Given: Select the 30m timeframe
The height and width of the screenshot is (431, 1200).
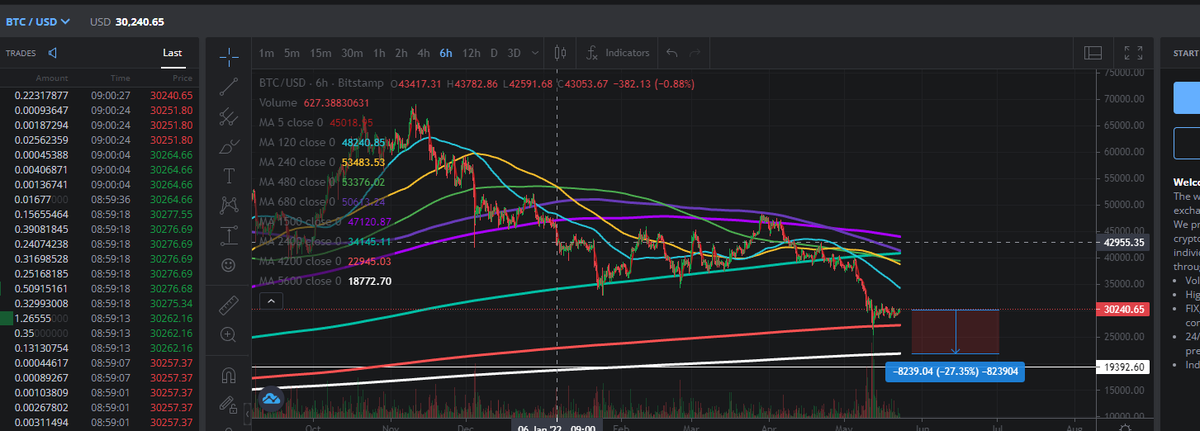Looking at the screenshot, I should click(351, 53).
